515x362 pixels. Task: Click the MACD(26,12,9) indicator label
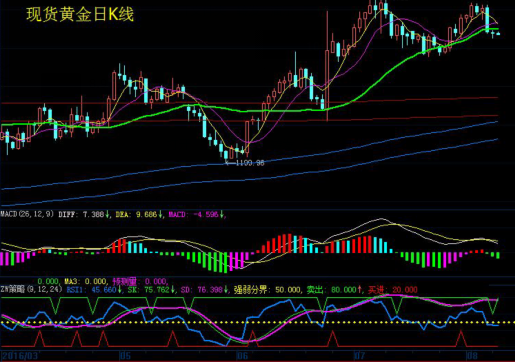[27, 214]
